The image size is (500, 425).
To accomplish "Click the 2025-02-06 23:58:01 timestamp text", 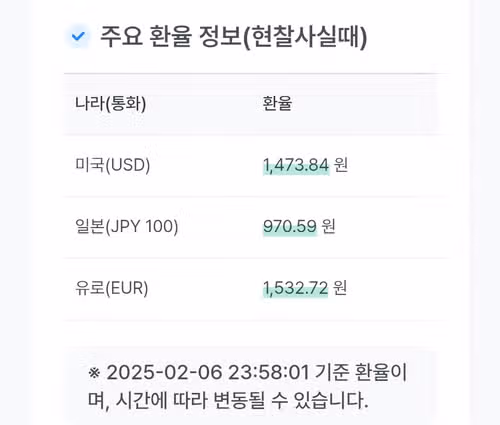I will (208, 373).
